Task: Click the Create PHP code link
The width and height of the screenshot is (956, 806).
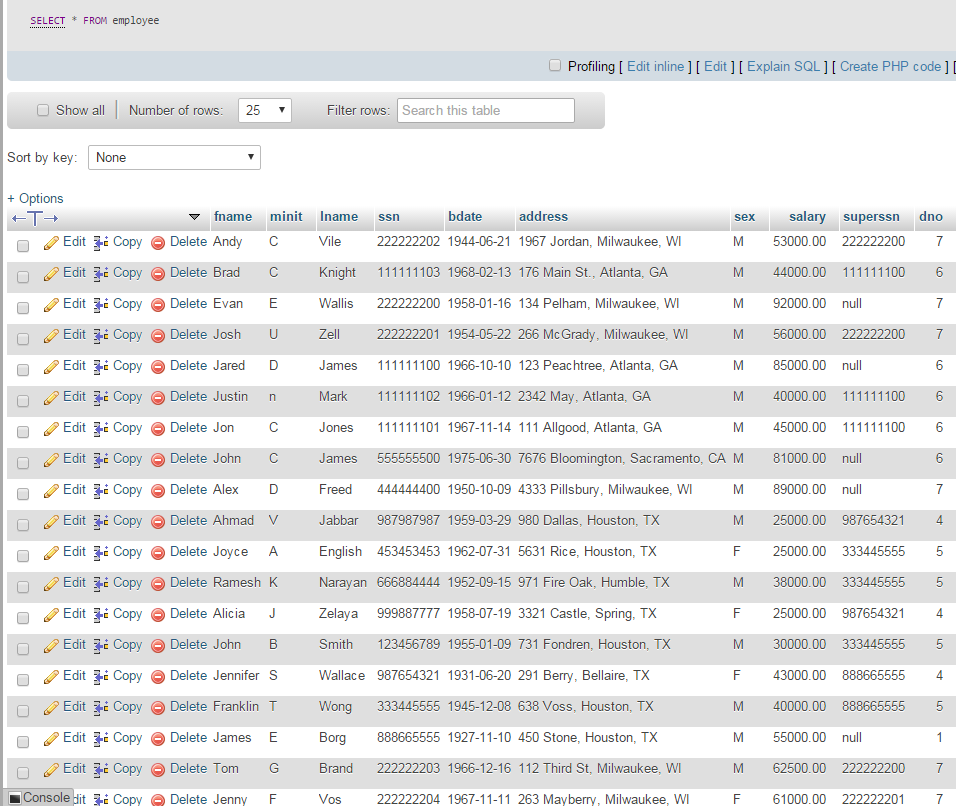Action: [x=891, y=66]
